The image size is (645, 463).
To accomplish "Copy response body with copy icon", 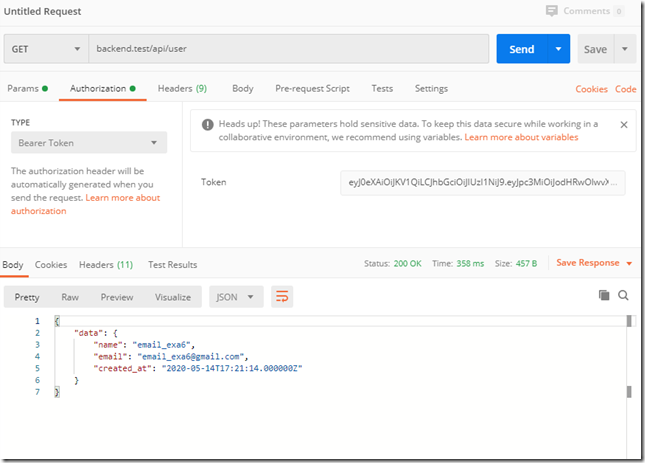I will pos(604,296).
